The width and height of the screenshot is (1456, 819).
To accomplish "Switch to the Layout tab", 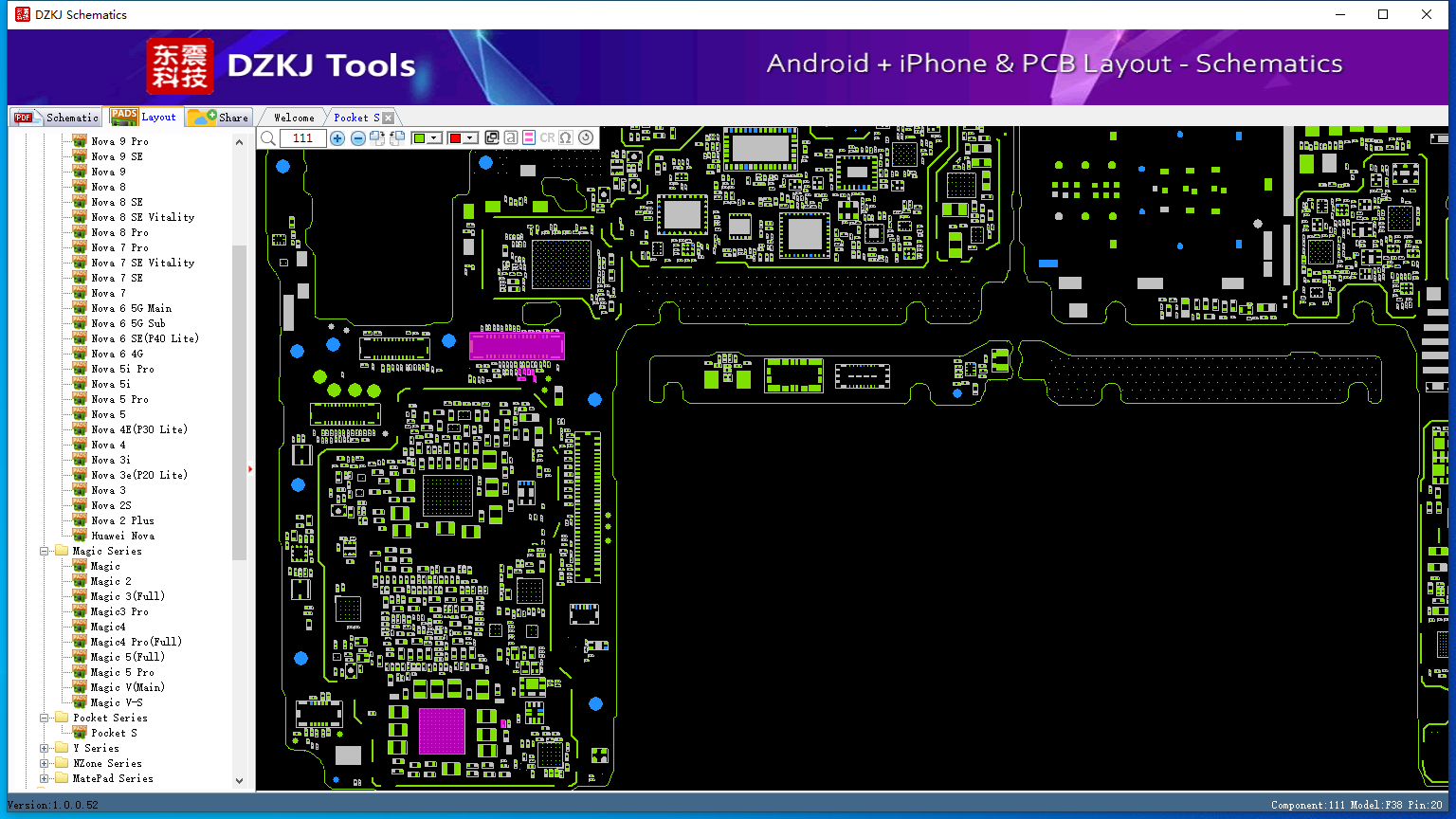I will 144,117.
